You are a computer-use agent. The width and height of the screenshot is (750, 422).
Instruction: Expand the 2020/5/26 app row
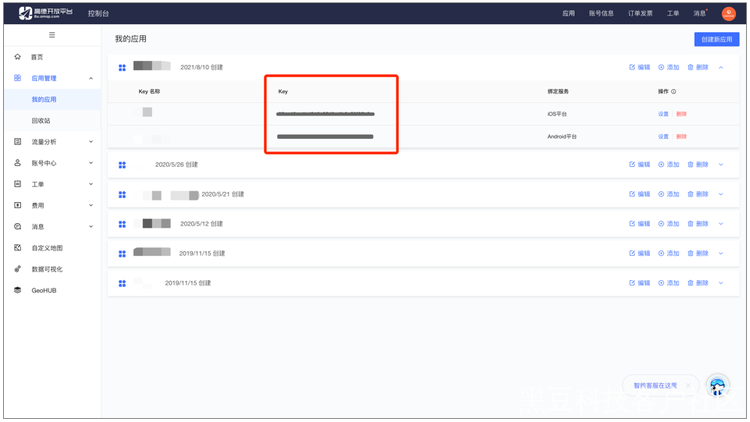point(721,165)
